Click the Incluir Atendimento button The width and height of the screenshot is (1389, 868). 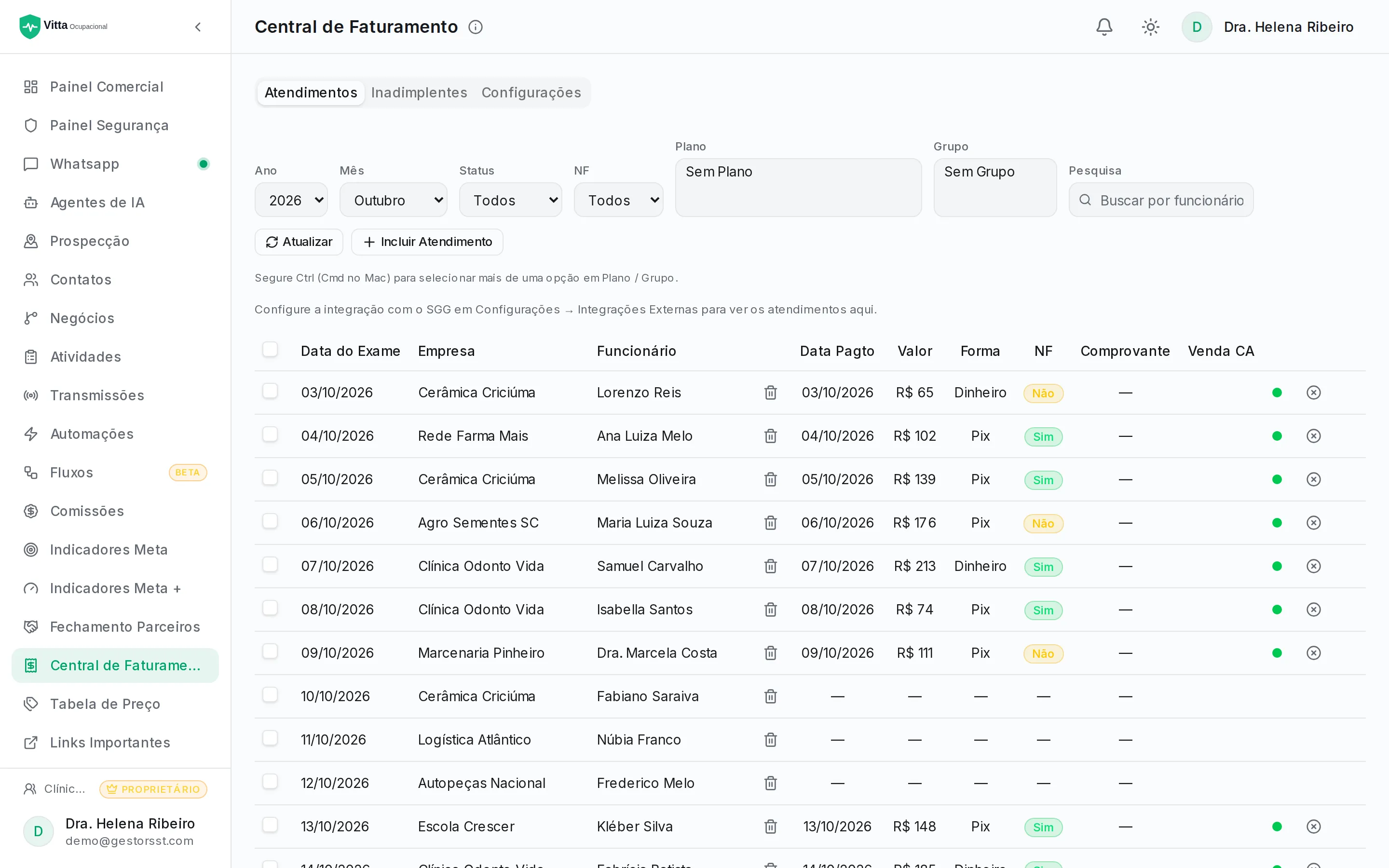tap(427, 242)
